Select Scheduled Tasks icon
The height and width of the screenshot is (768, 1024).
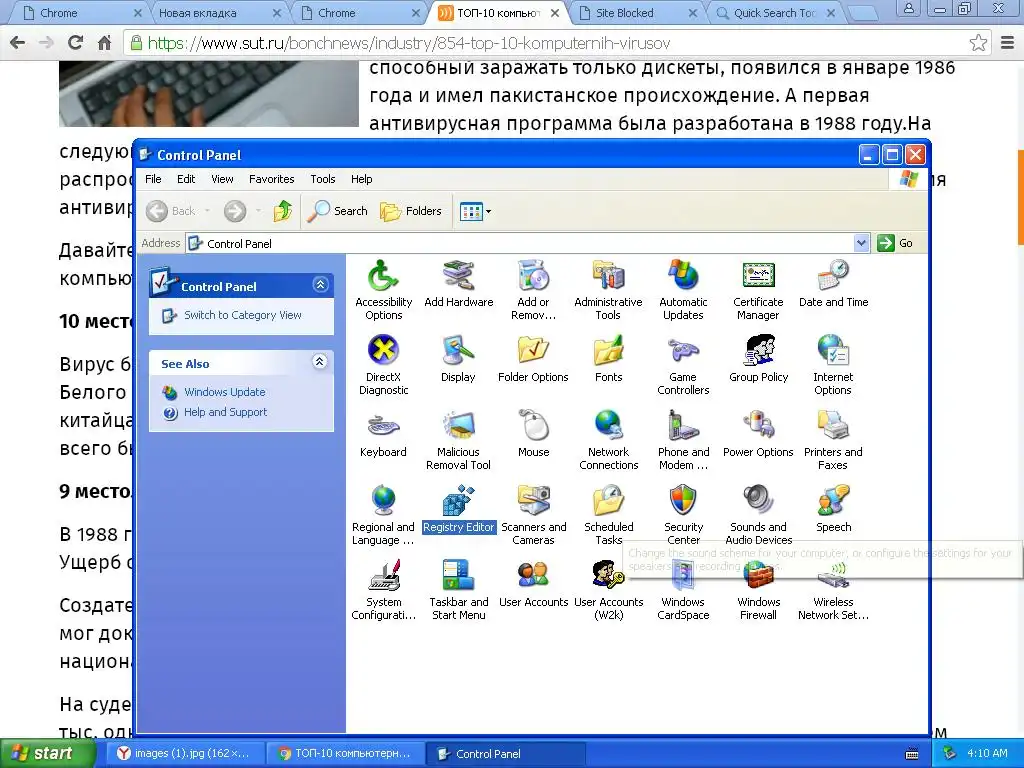(608, 501)
